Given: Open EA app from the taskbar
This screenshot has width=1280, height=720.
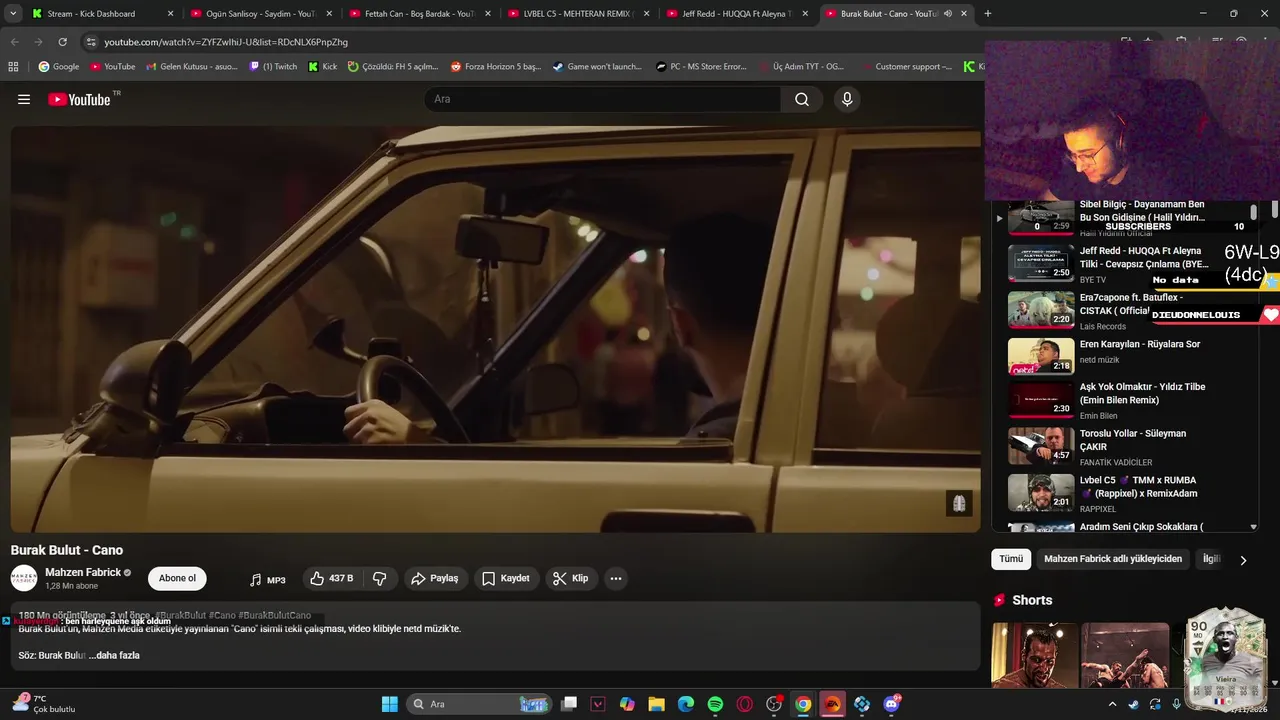Looking at the screenshot, I should [832, 704].
